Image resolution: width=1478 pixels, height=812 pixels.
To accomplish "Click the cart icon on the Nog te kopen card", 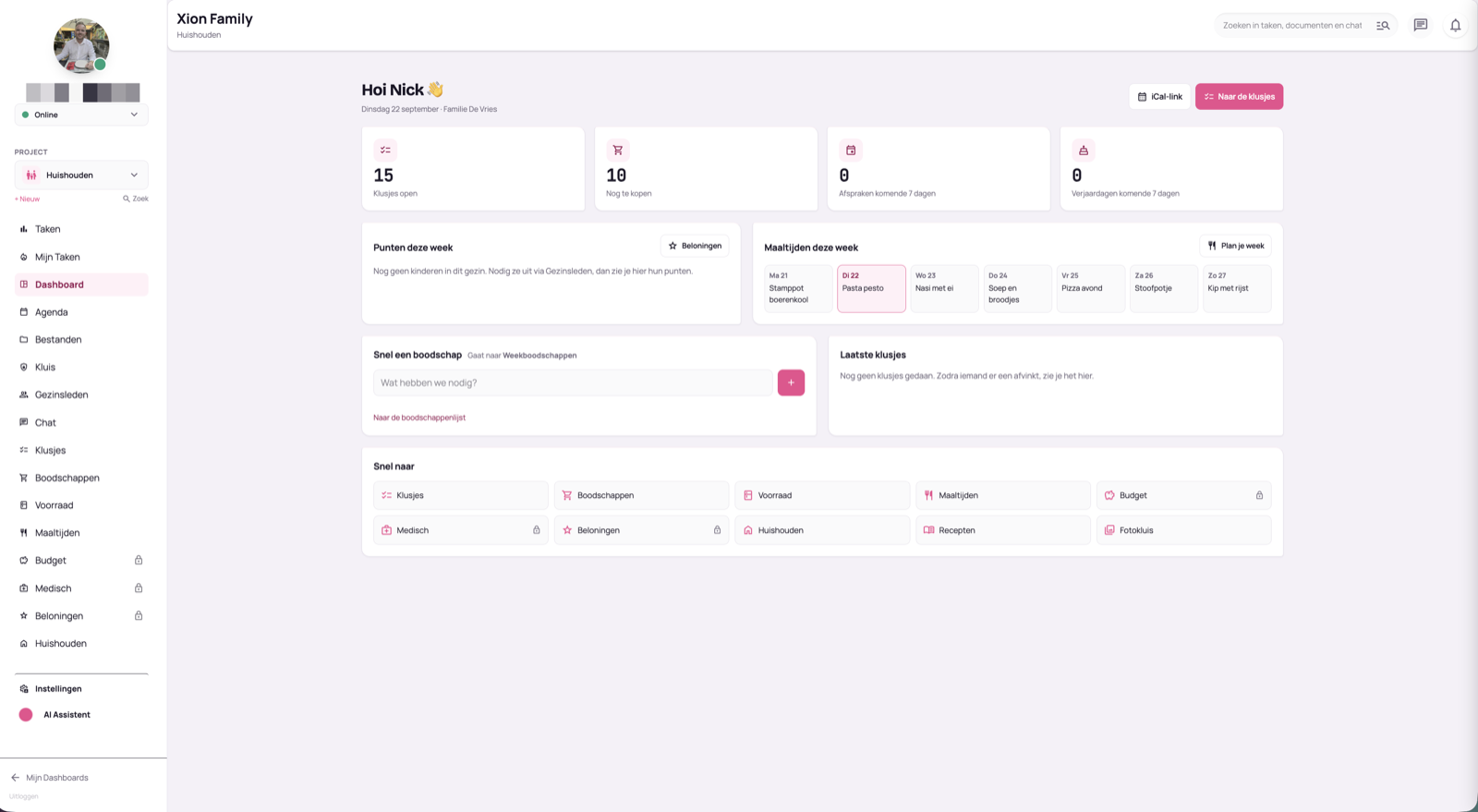I will click(618, 150).
